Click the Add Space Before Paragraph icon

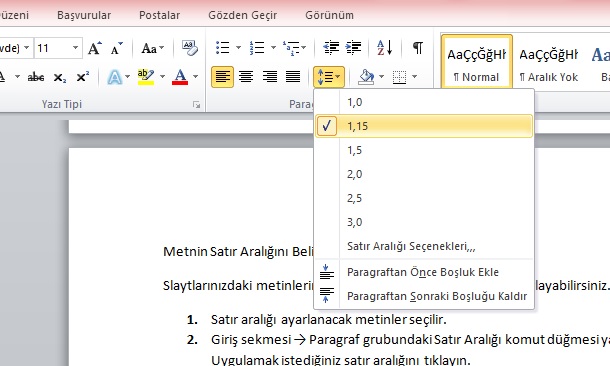326,272
